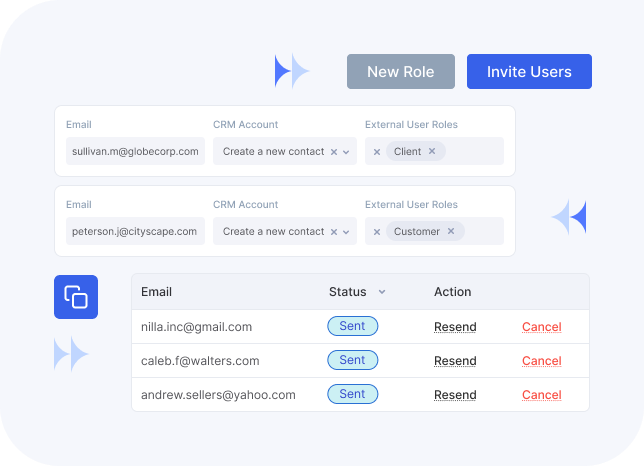Expand CRM Account dropdown for sullivan.m
This screenshot has height=466, width=644.
(x=346, y=152)
